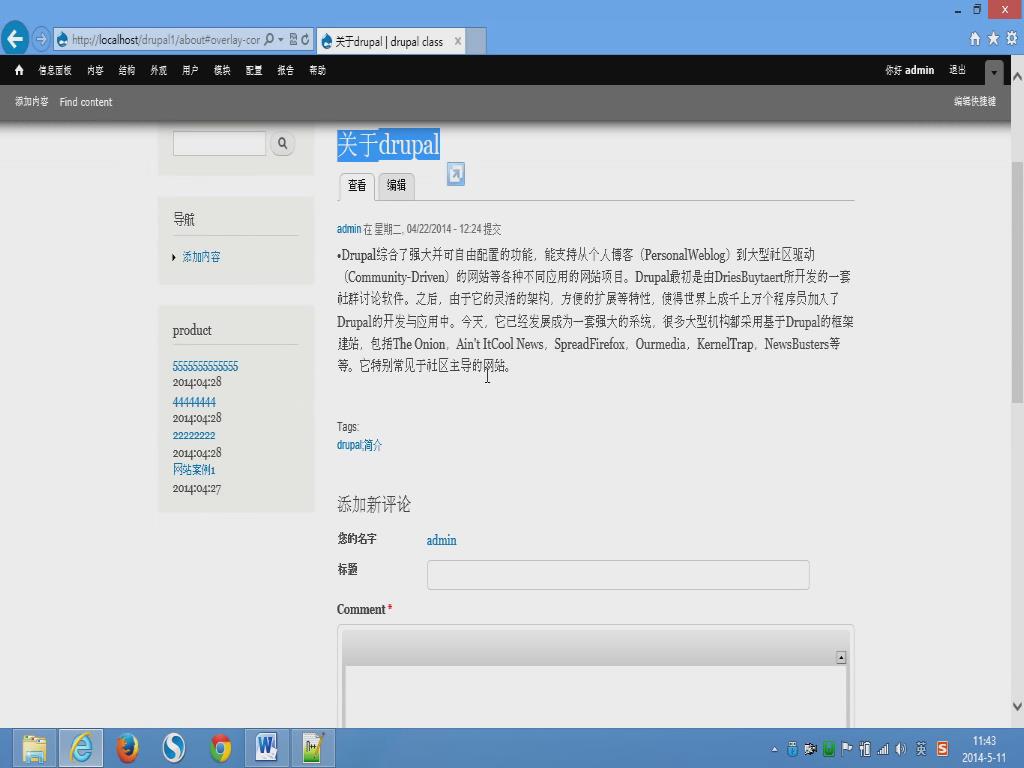Screen dimensions: 1024x768
Task: Open product link 44444444
Action: [194, 402]
